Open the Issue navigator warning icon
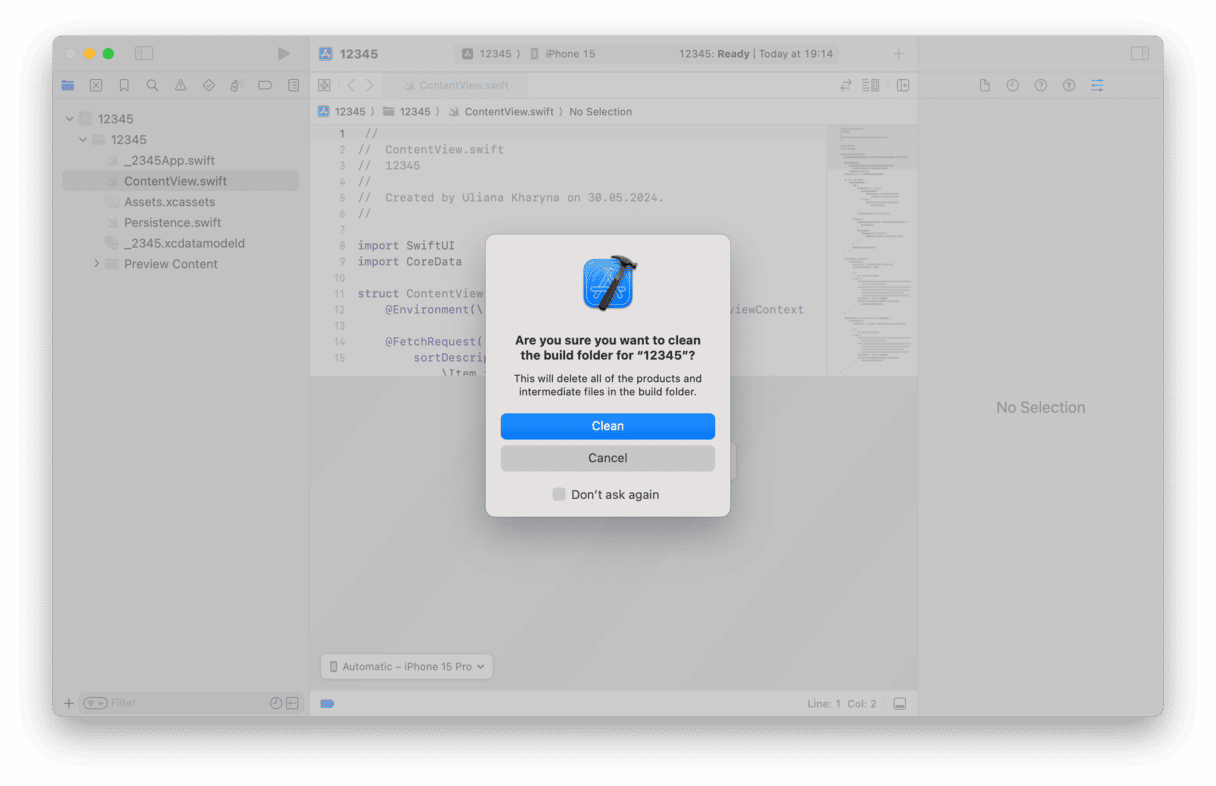 pos(180,86)
